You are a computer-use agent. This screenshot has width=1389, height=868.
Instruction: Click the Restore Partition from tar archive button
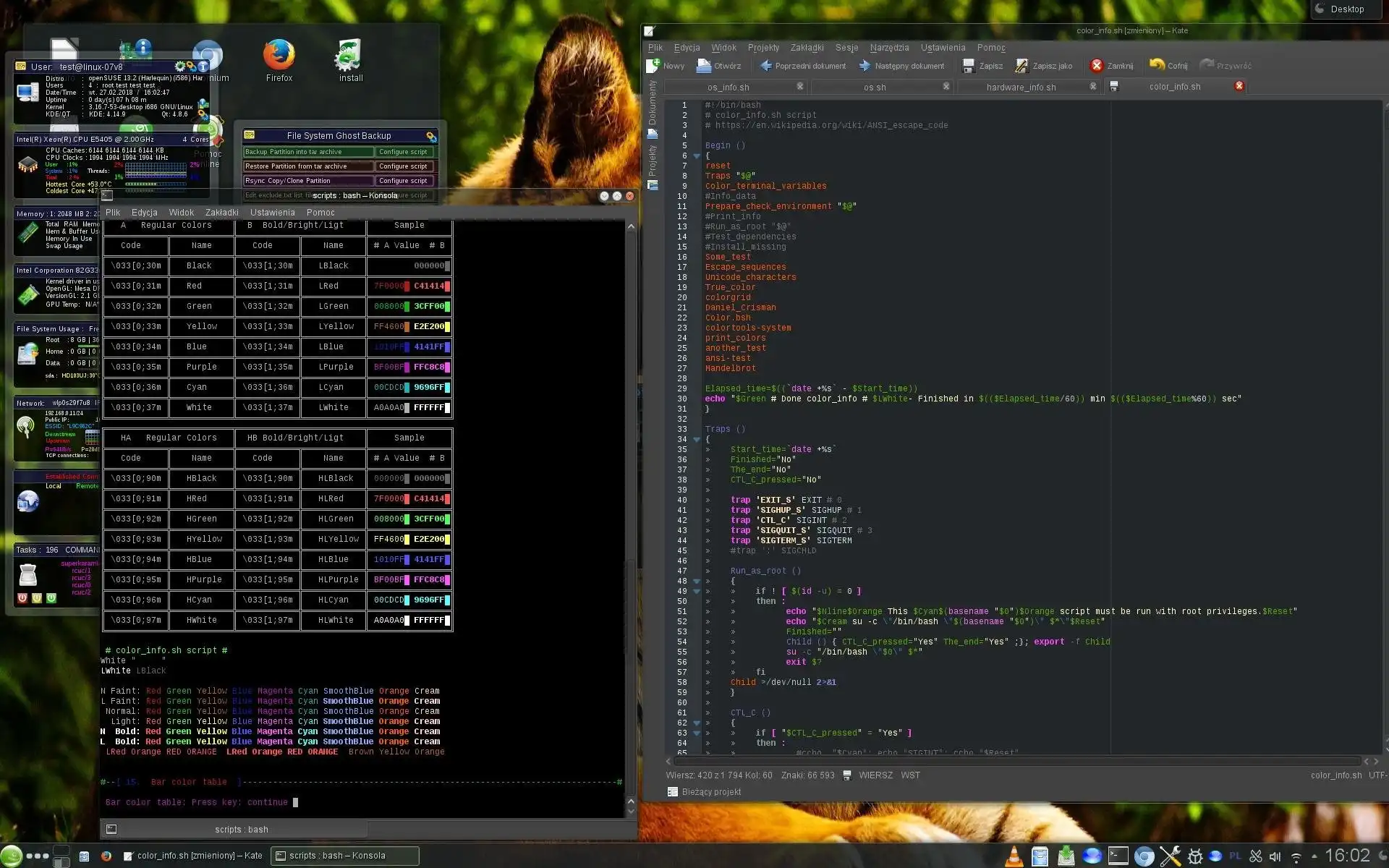coord(305,166)
